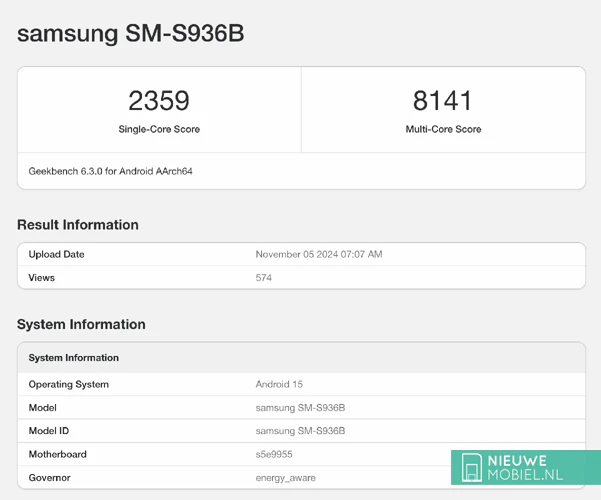Click the Single-Core Score label
Screen dimensions: 601x500
pyautogui.click(x=159, y=129)
